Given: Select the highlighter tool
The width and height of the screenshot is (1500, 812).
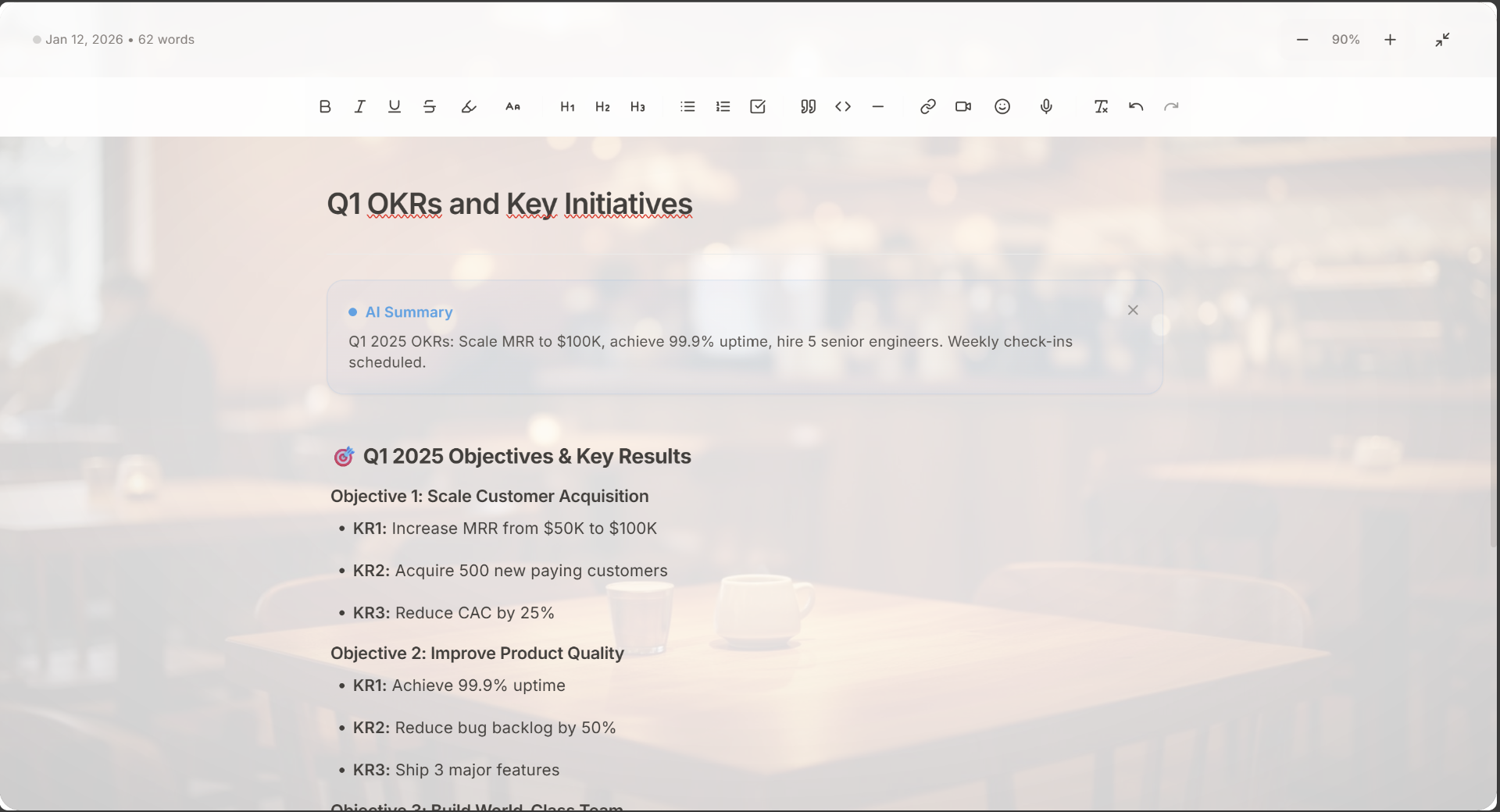Looking at the screenshot, I should tap(469, 107).
